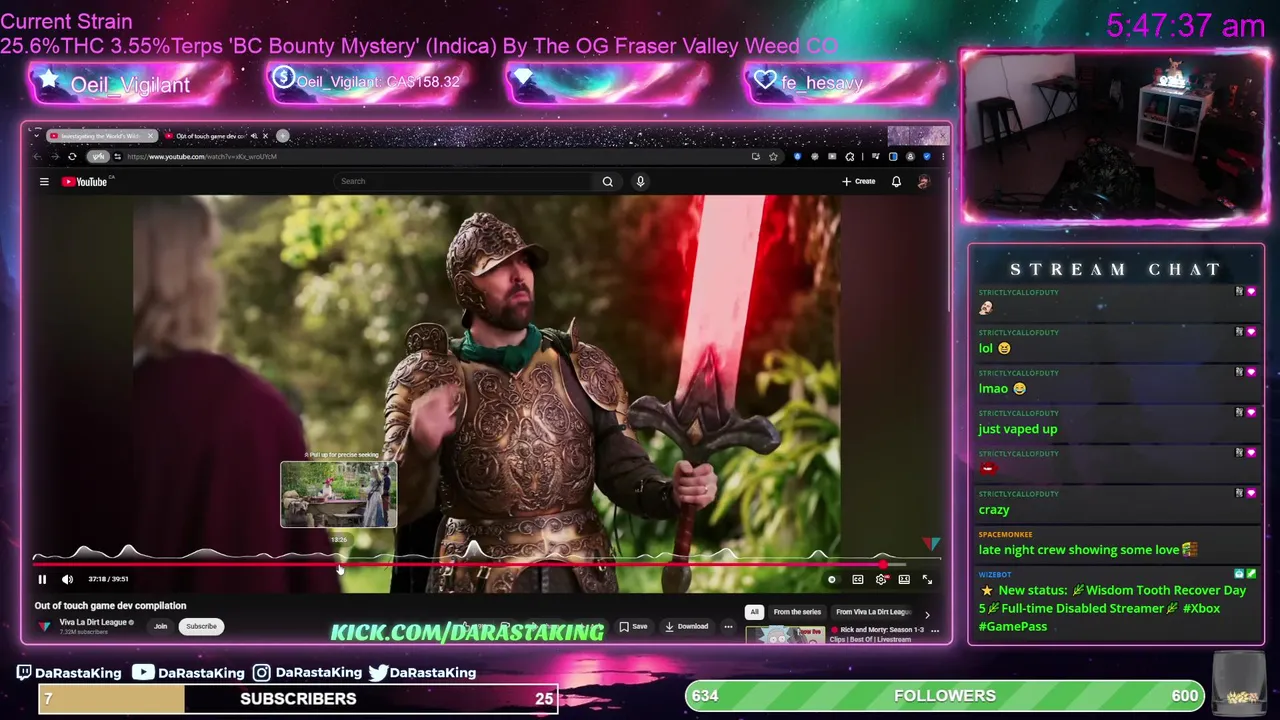Download the video
Screen dimensions: 1280x720
click(x=686, y=626)
